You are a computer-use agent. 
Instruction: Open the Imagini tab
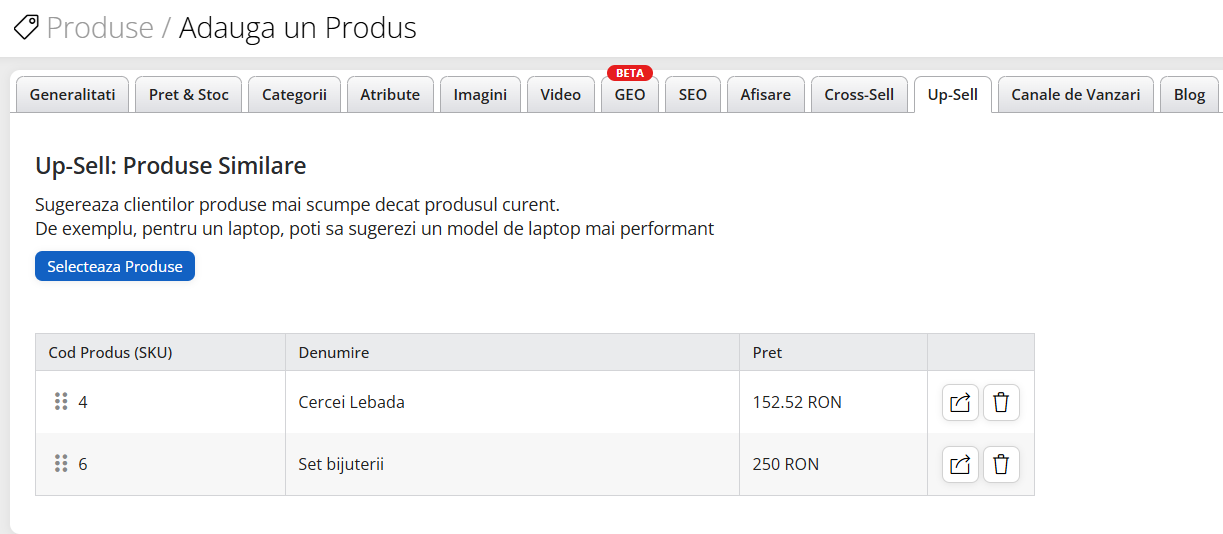[x=480, y=95]
